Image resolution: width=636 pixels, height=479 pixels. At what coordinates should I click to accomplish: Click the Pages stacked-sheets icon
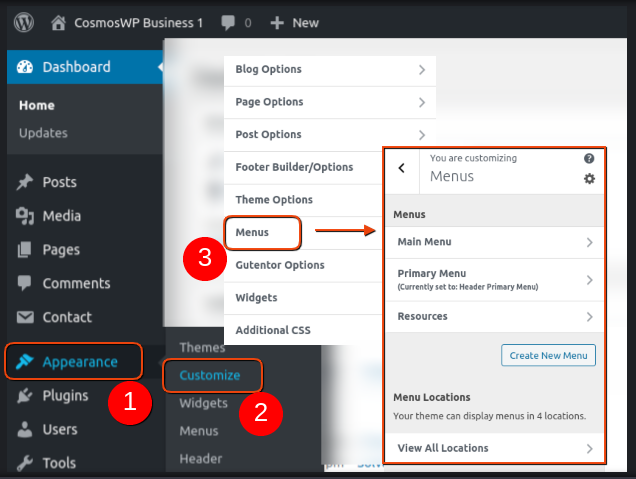[x=24, y=249]
